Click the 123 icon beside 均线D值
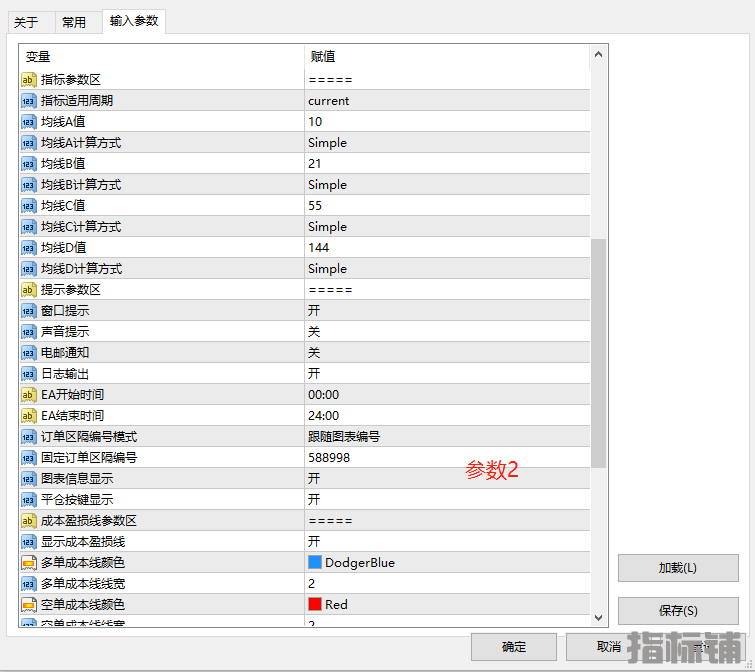 tap(28, 247)
